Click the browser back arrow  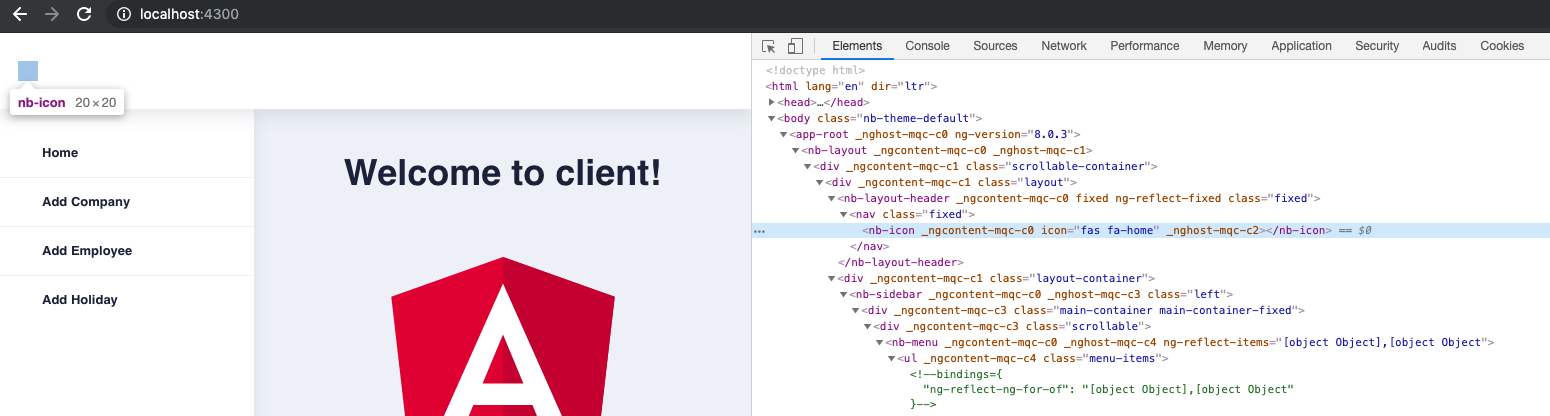pos(19,15)
